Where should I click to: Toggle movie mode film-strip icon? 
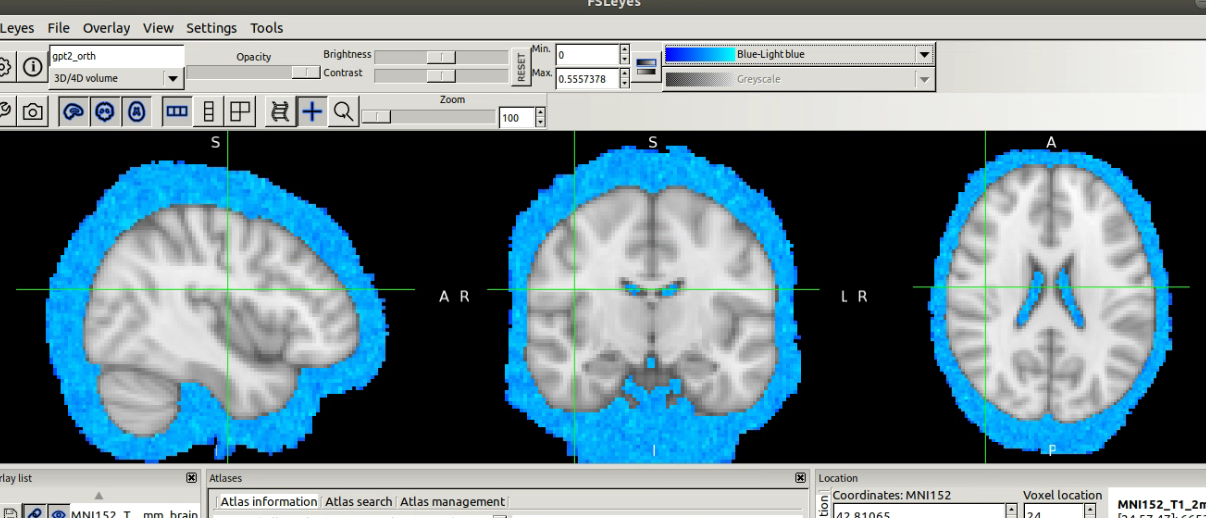coord(281,112)
